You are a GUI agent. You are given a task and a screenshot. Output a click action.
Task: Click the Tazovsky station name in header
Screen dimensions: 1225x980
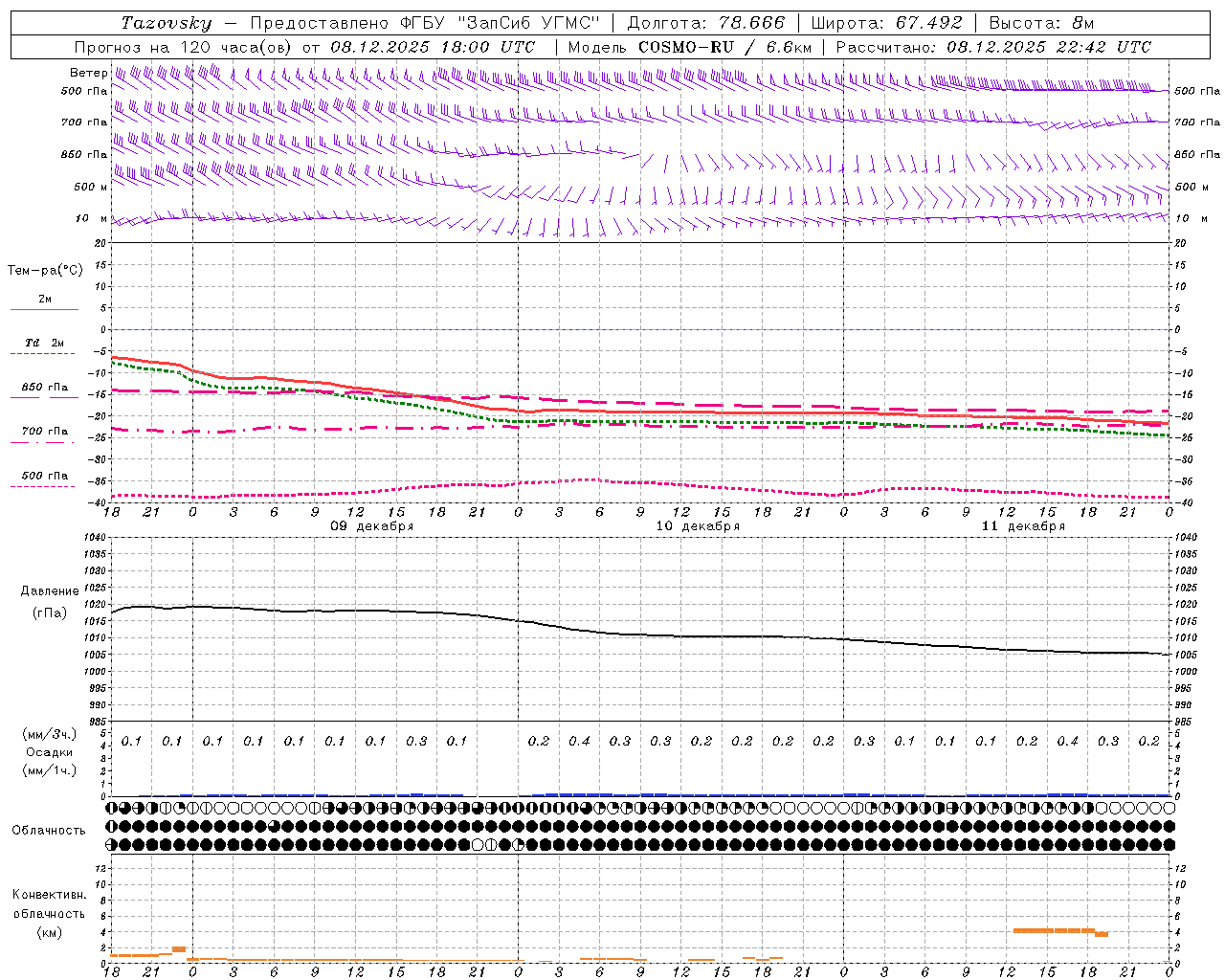click(x=167, y=23)
